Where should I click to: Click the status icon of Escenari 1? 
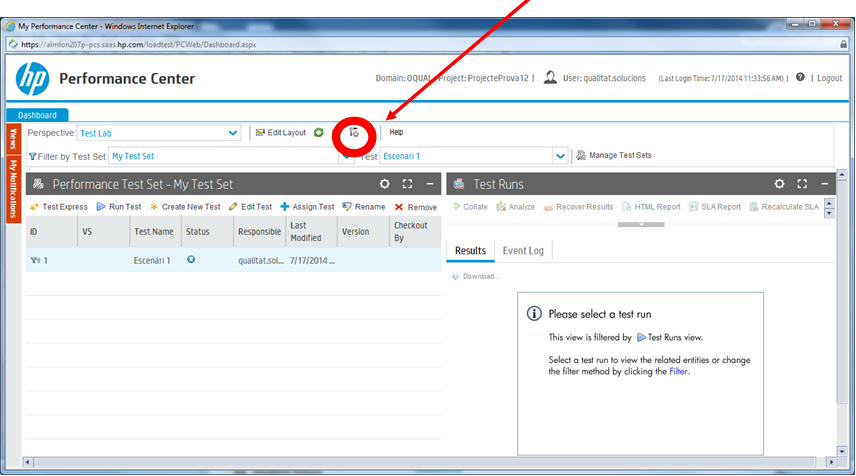(x=191, y=260)
